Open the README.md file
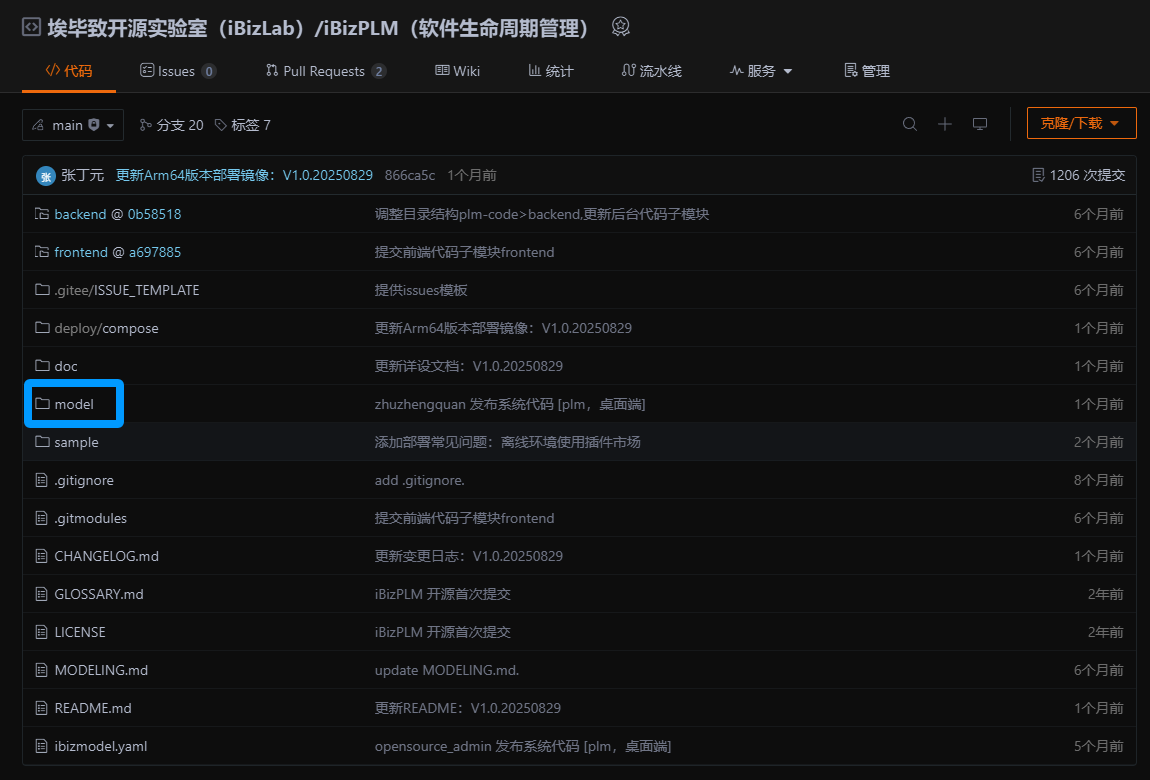 [x=93, y=708]
